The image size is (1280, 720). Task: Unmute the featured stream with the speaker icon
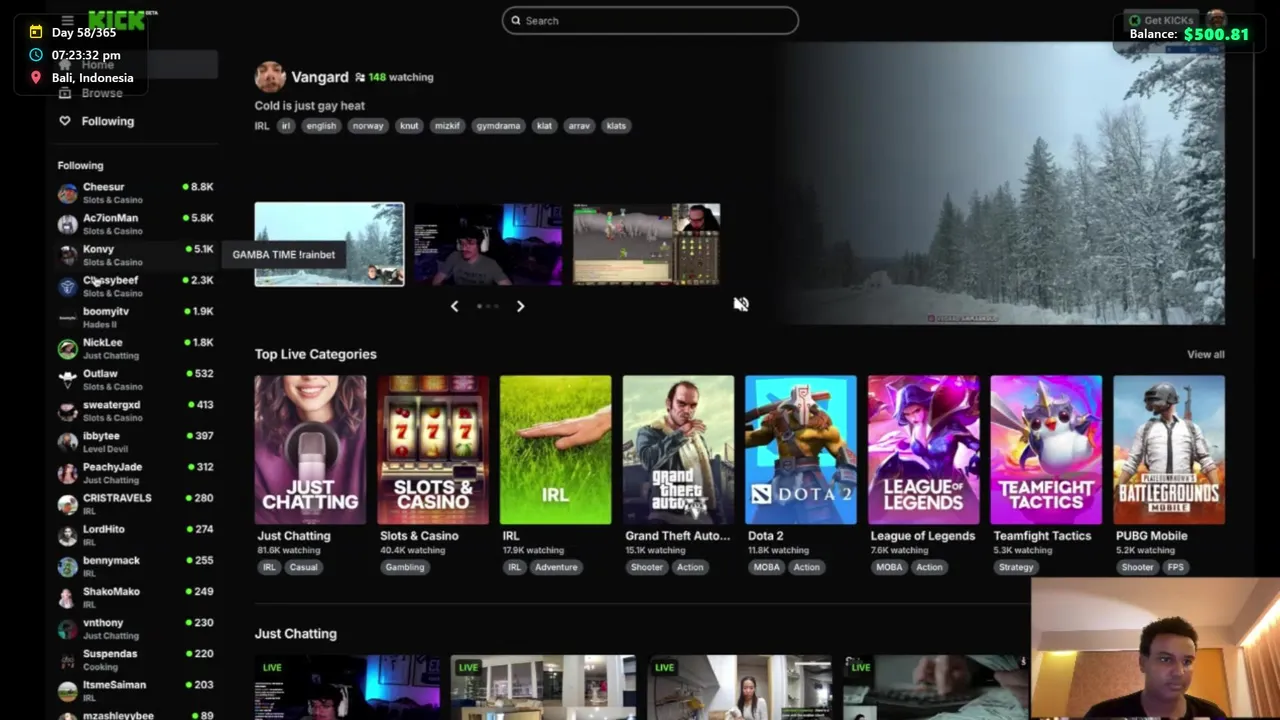coord(741,304)
